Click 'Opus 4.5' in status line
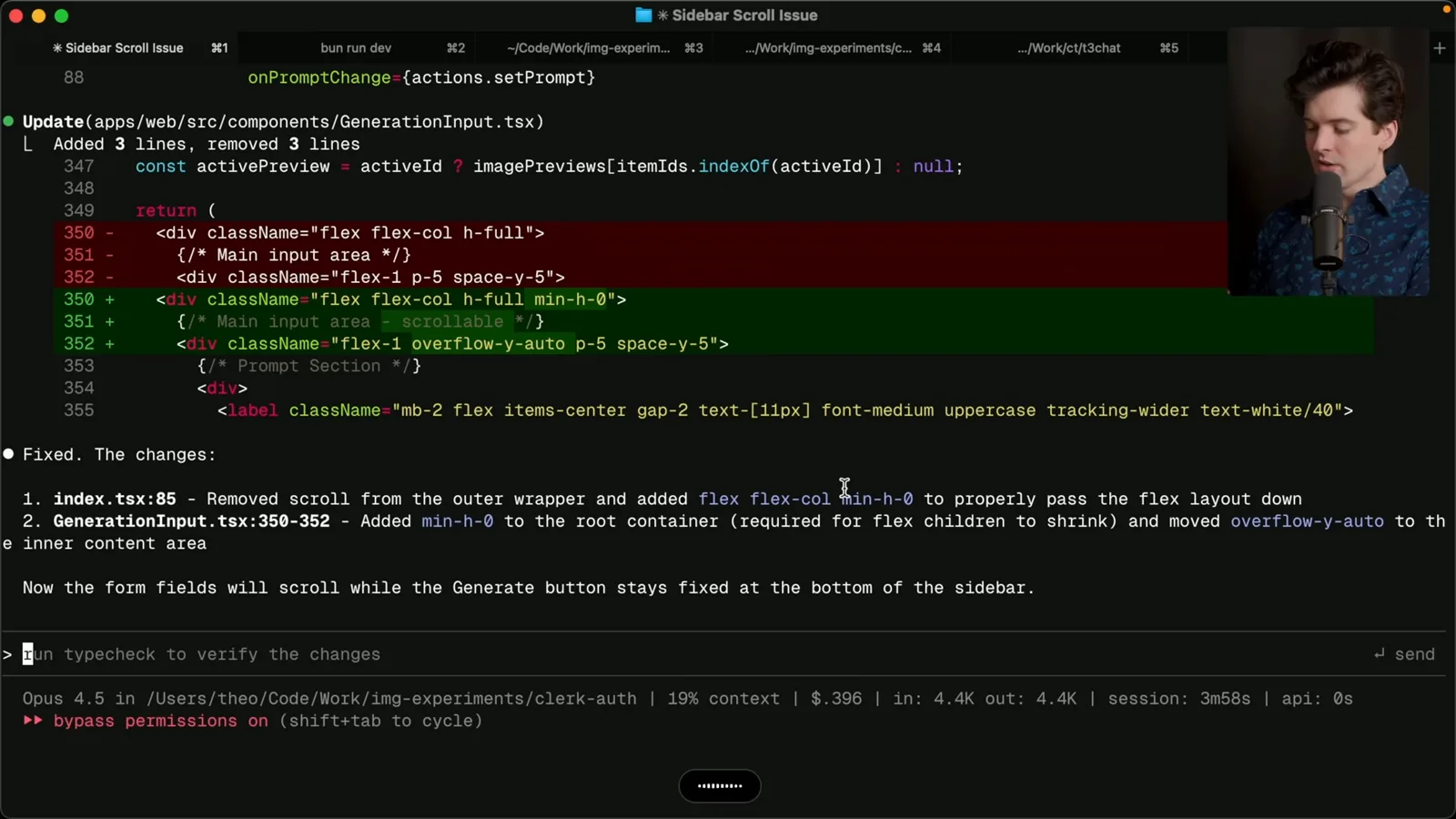 64,699
